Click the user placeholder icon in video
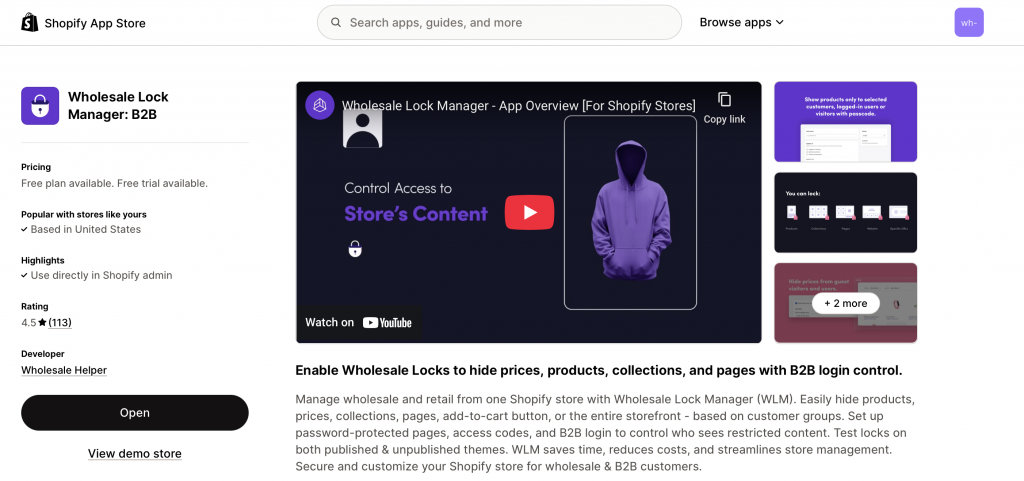The image size is (1024, 481). click(x=362, y=129)
